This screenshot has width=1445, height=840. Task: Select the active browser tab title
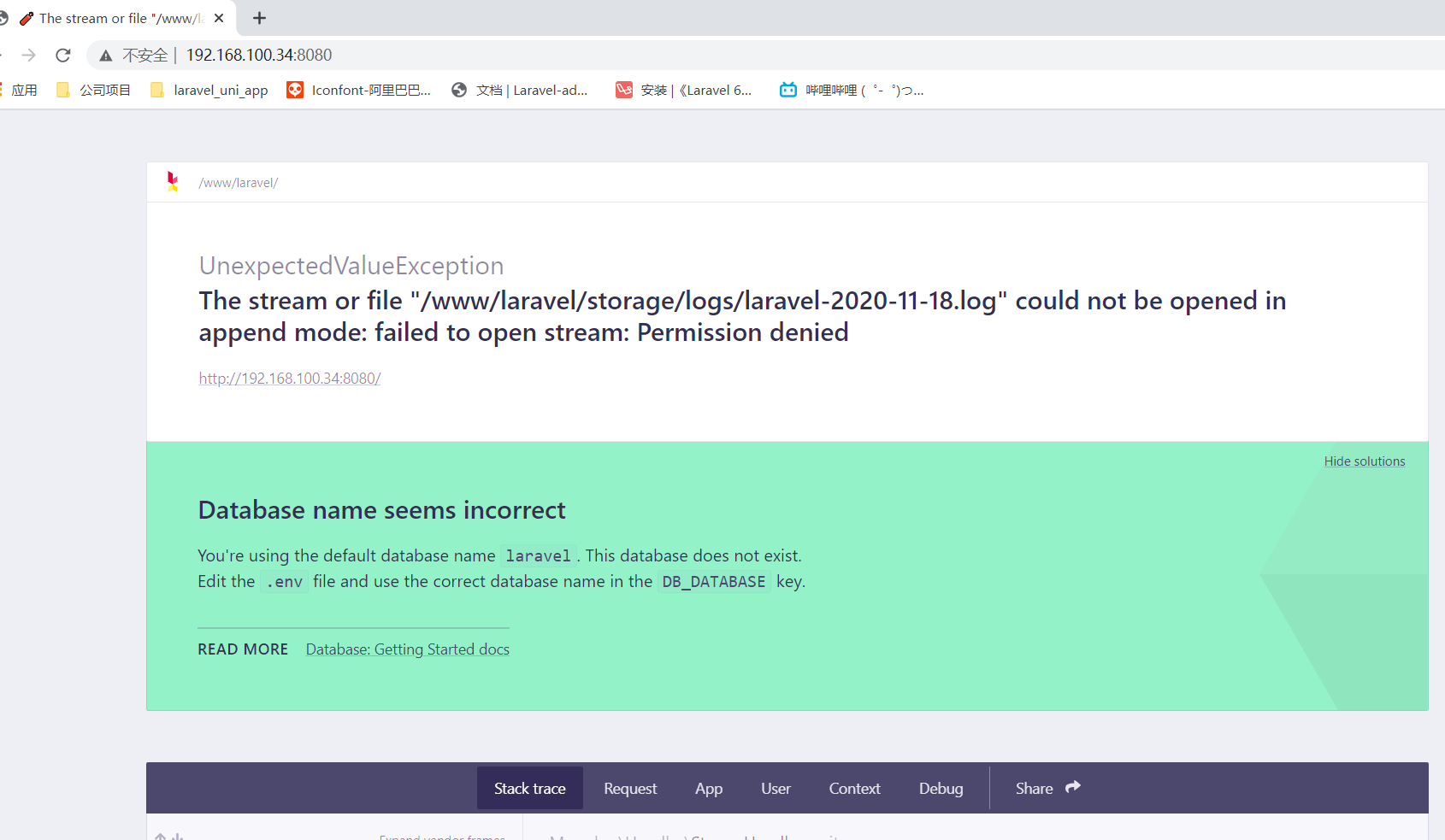[121, 18]
